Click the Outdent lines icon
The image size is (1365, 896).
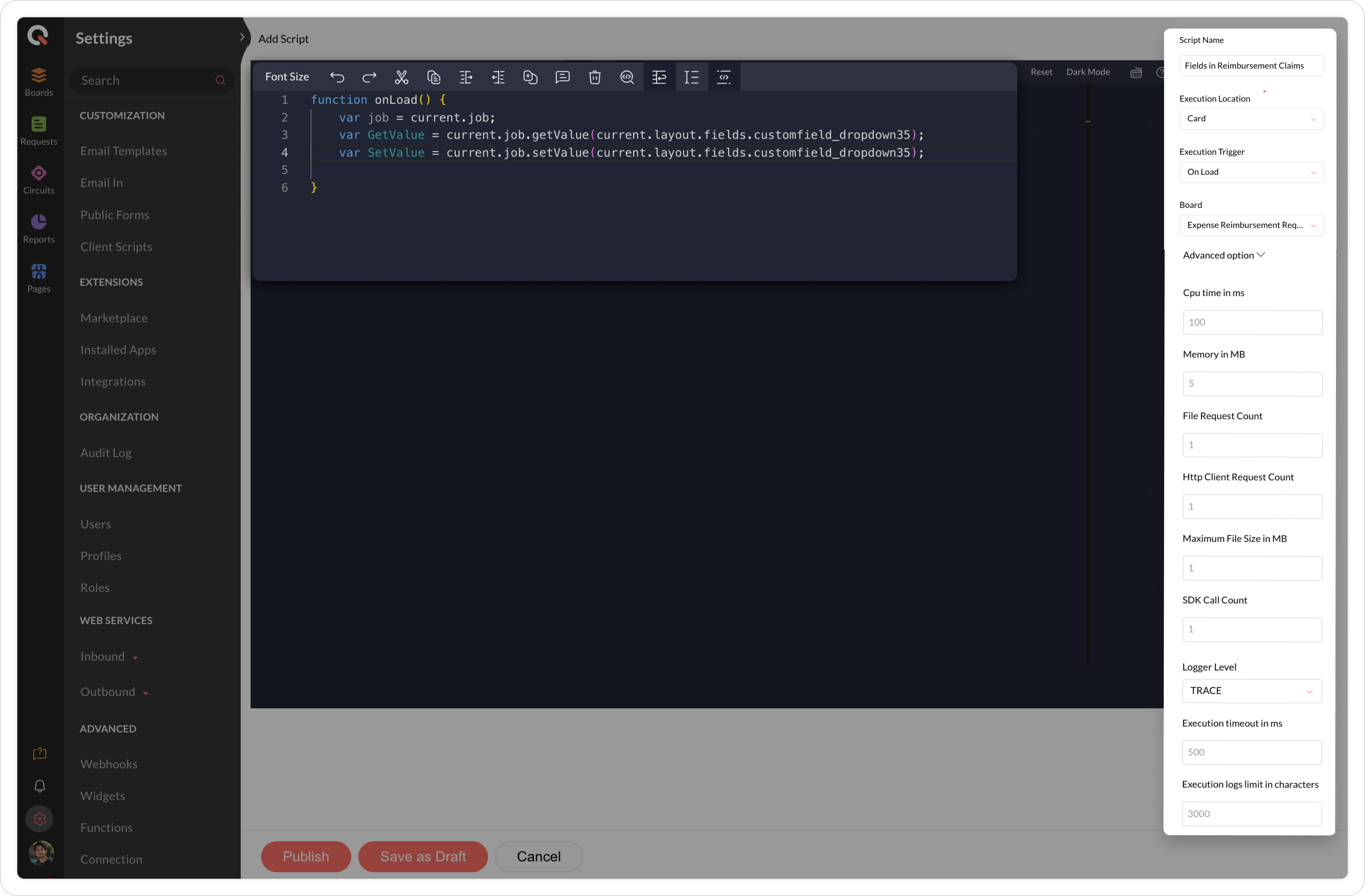tap(498, 77)
